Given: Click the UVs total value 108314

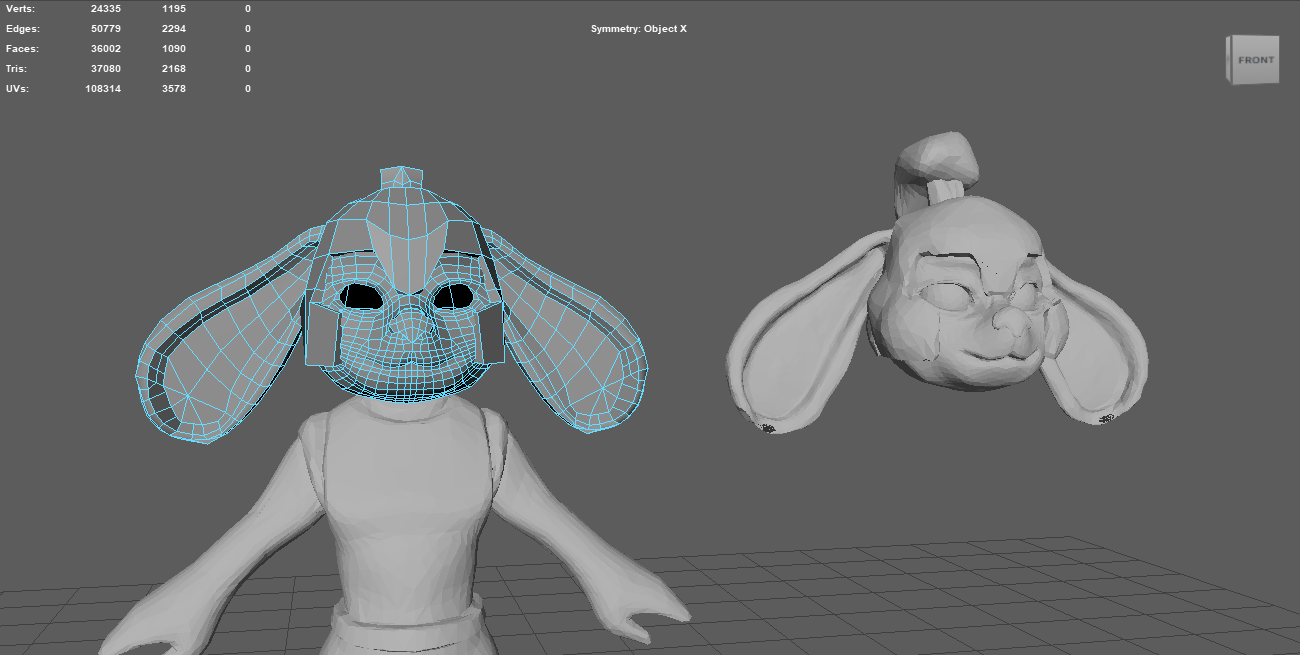Looking at the screenshot, I should point(104,89).
